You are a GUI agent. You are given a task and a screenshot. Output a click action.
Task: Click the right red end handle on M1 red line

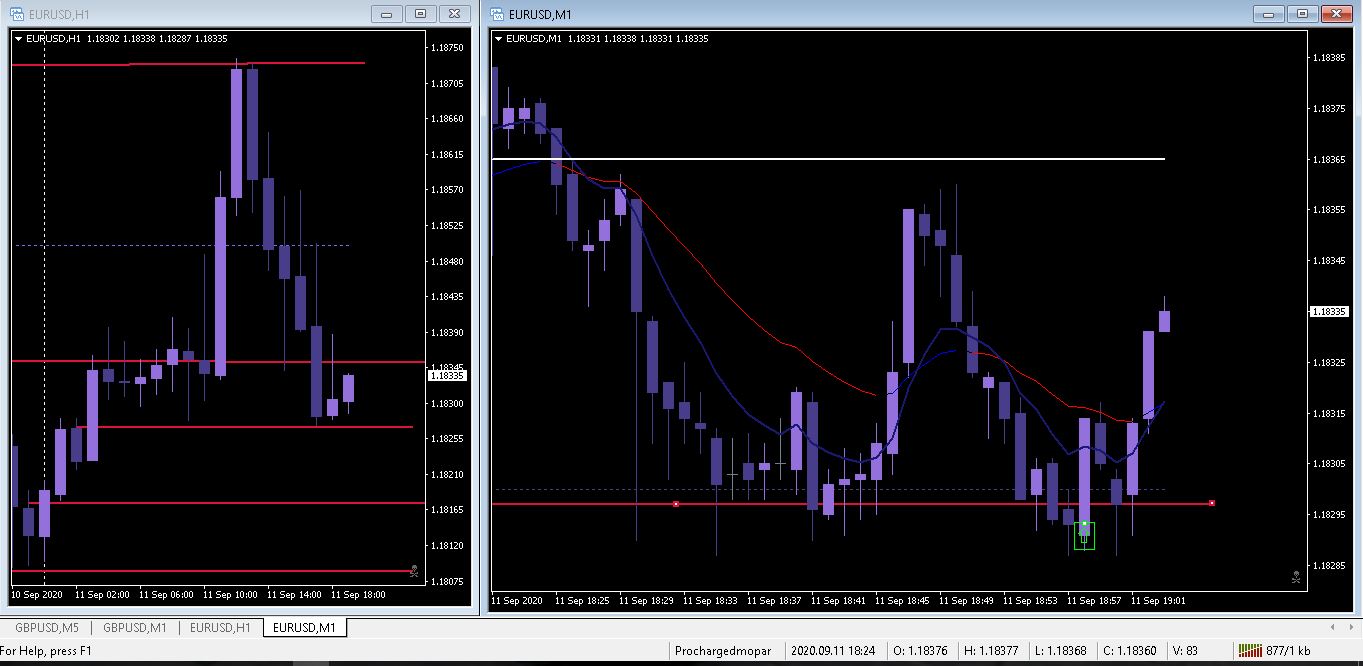pyautogui.click(x=1212, y=503)
